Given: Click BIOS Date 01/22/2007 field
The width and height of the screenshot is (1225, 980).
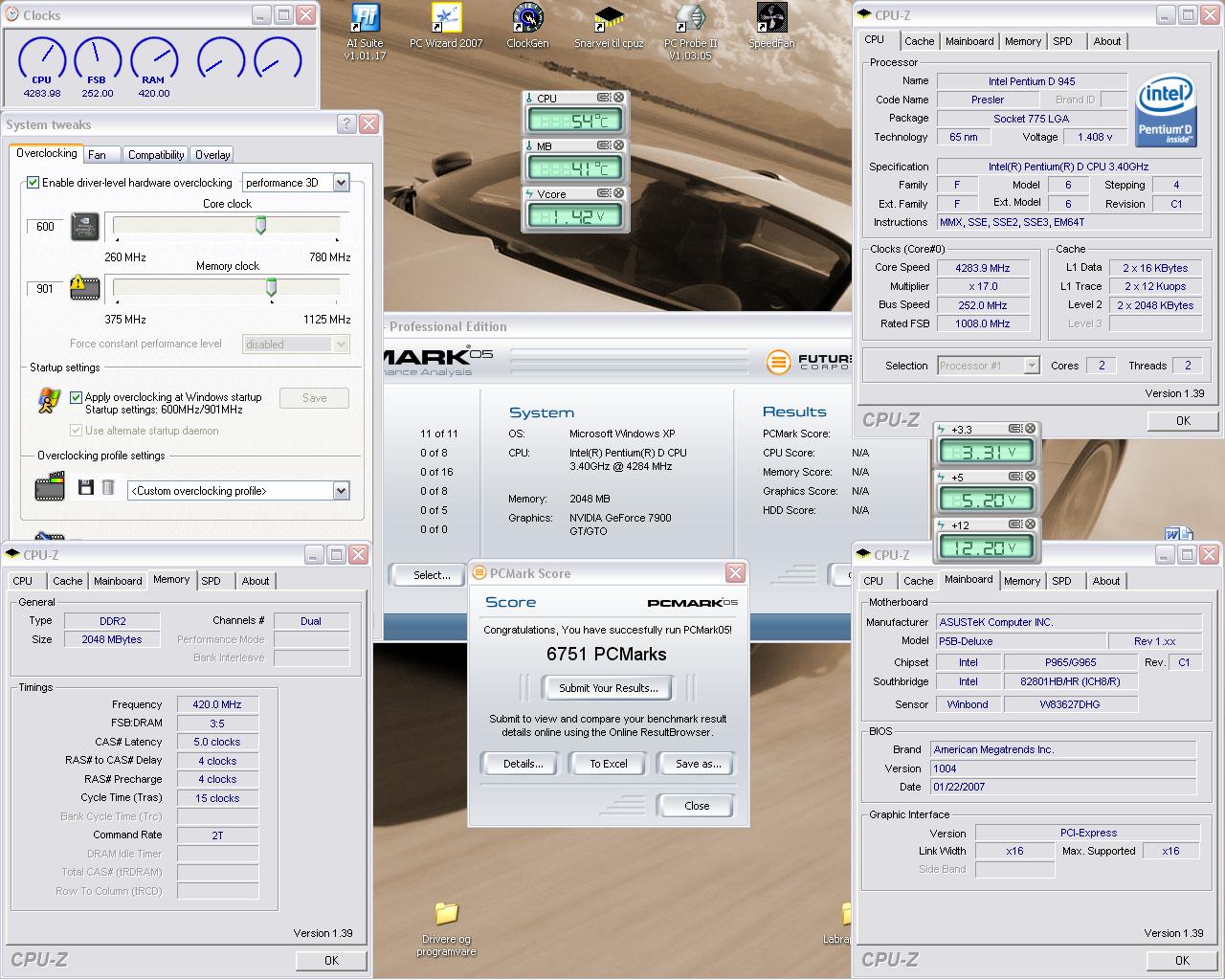Looking at the screenshot, I should point(1064,787).
